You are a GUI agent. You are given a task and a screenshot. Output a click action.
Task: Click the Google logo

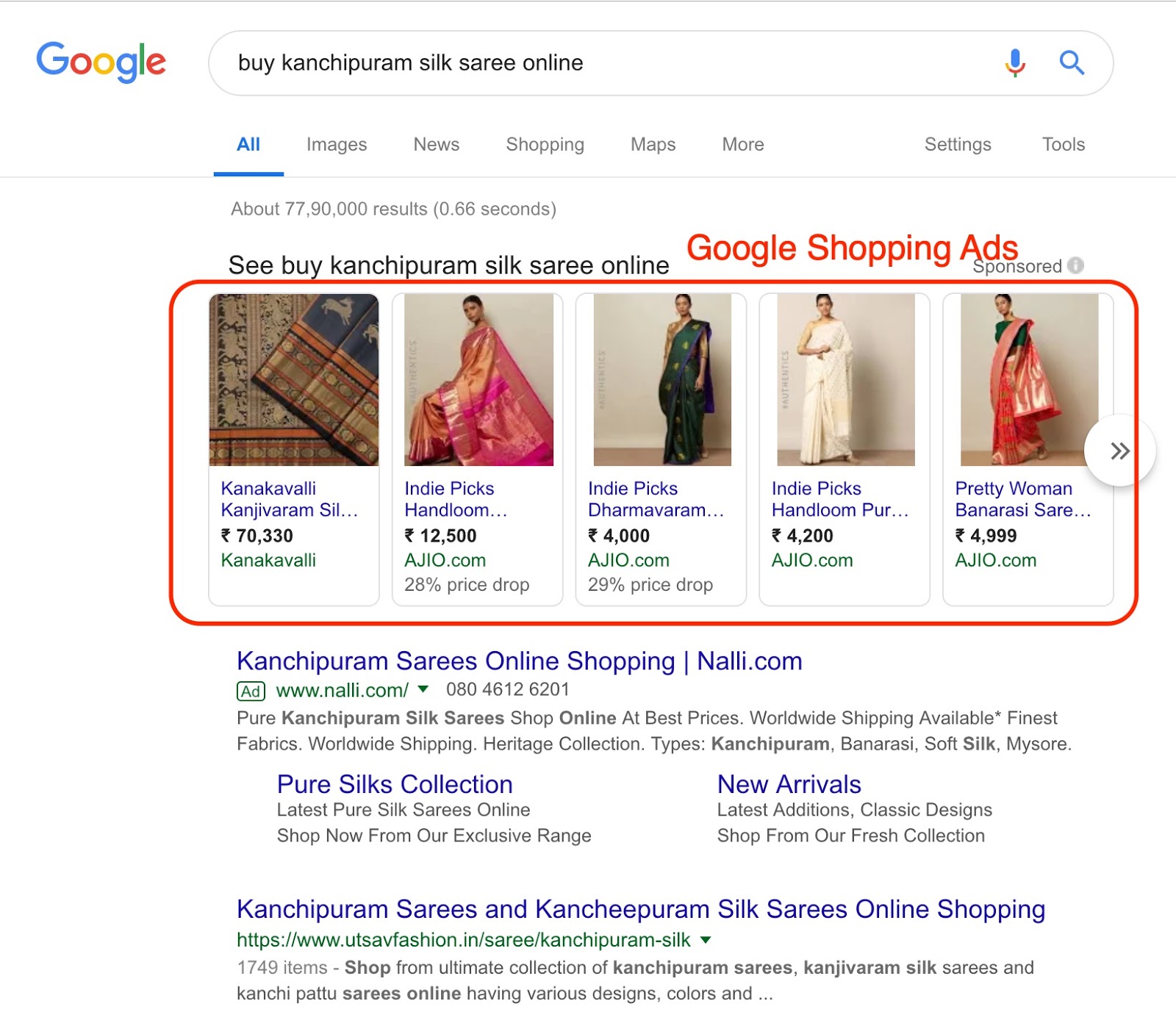tap(101, 62)
